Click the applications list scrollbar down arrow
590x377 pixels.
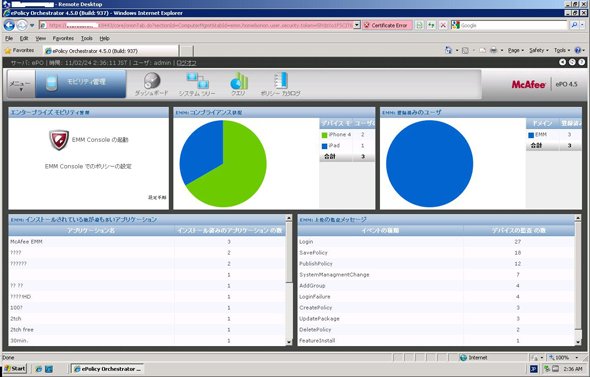point(289,342)
